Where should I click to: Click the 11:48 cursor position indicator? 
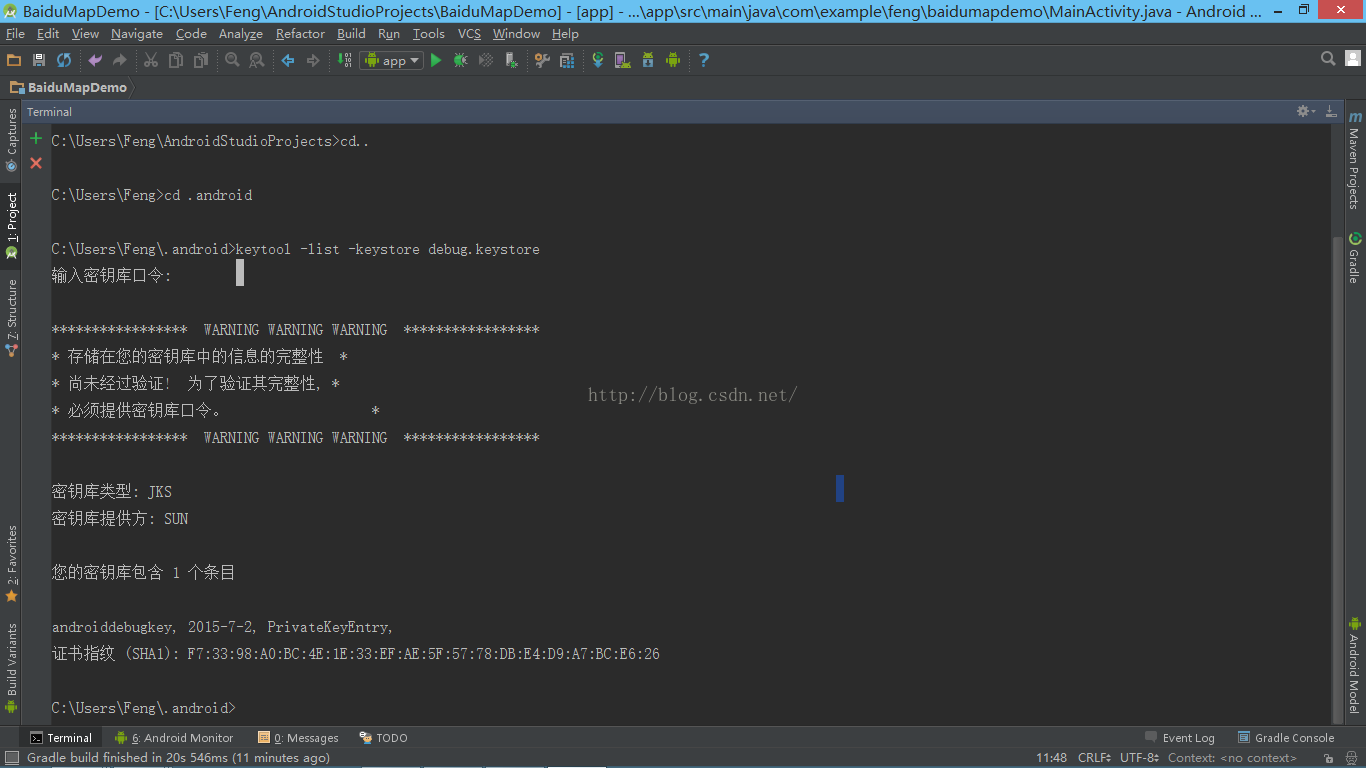1051,758
